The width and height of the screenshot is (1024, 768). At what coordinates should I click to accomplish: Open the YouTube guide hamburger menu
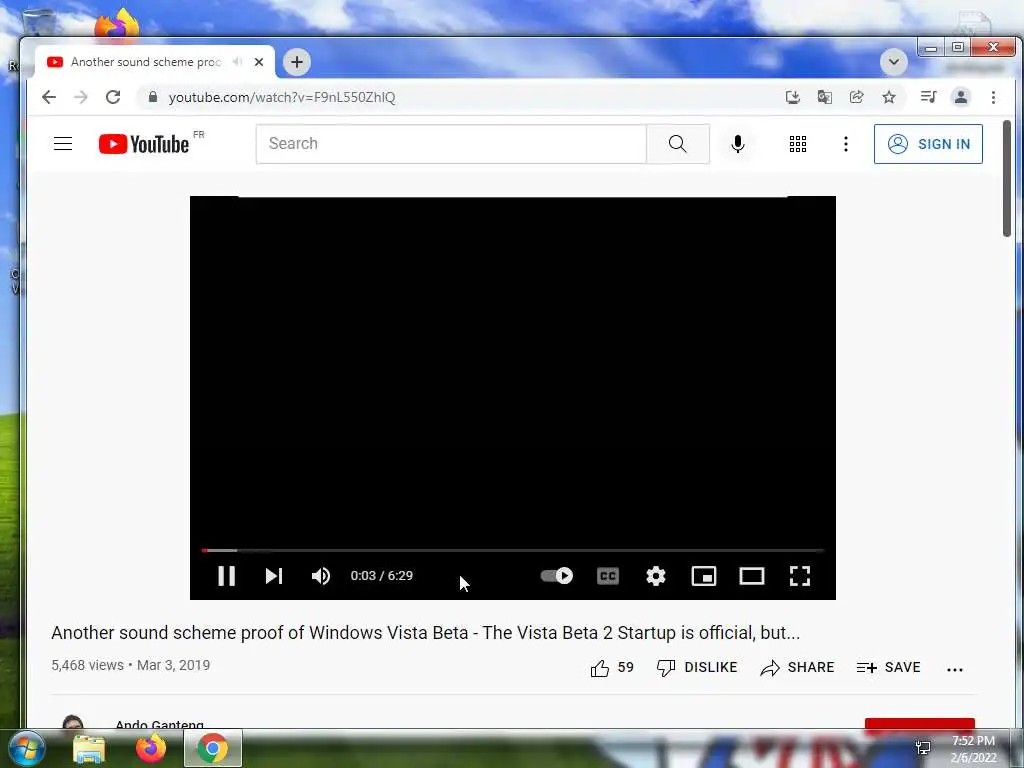(63, 144)
